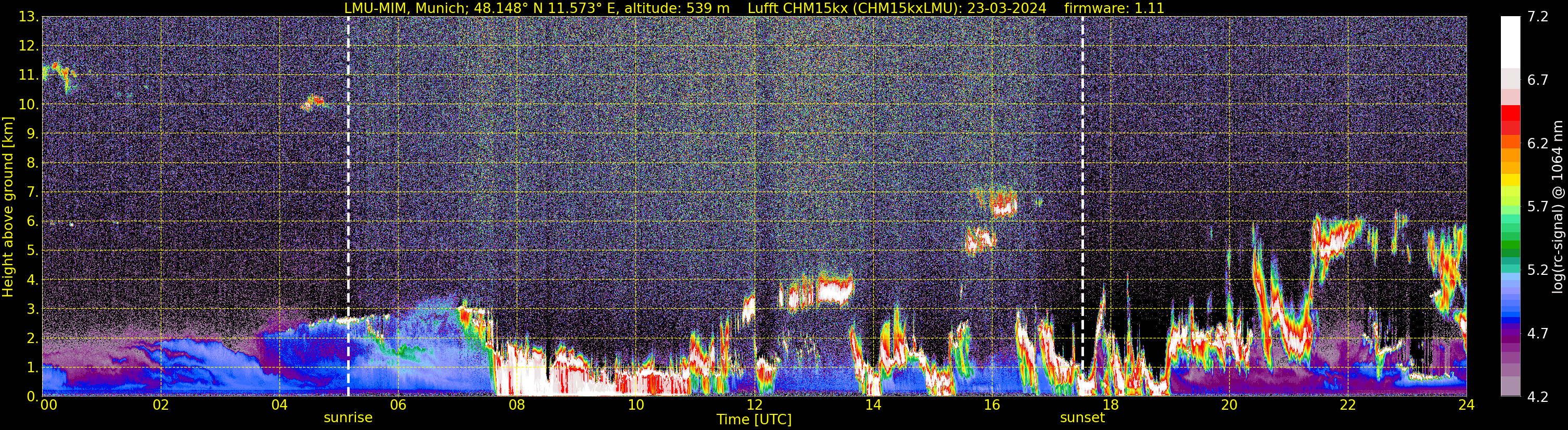Click the 6.7 colorbar tick label
The height and width of the screenshot is (430, 1568).
[x=1538, y=80]
